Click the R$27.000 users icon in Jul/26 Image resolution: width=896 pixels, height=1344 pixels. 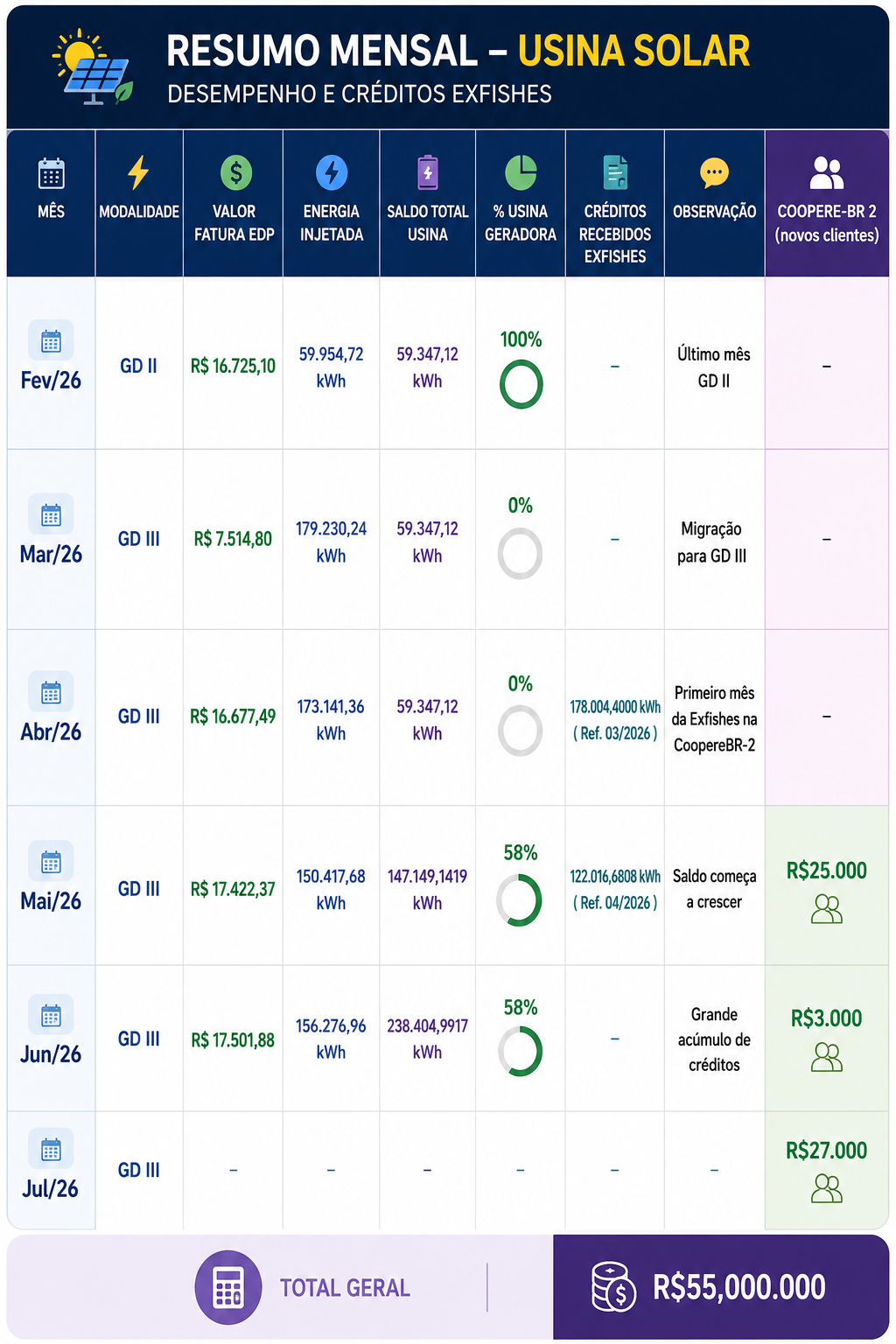click(x=827, y=1187)
